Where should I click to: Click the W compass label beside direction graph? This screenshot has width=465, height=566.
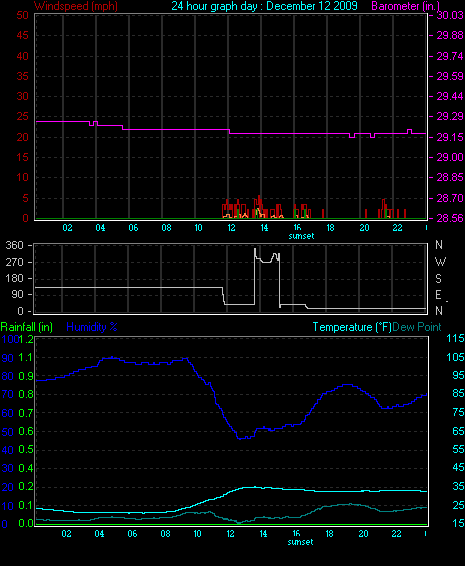440,262
